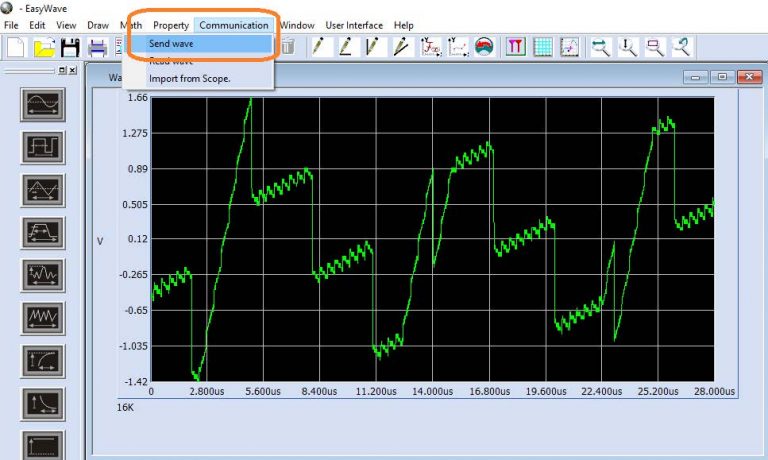The width and height of the screenshot is (768, 460).
Task: Click the delete trash can toolbar icon
Action: [287, 47]
